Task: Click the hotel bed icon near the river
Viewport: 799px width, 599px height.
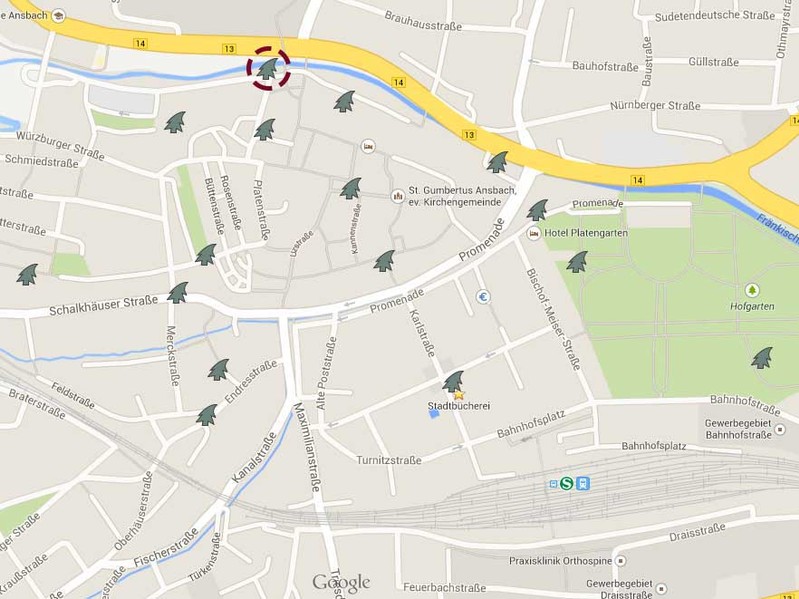Action: pos(368,146)
